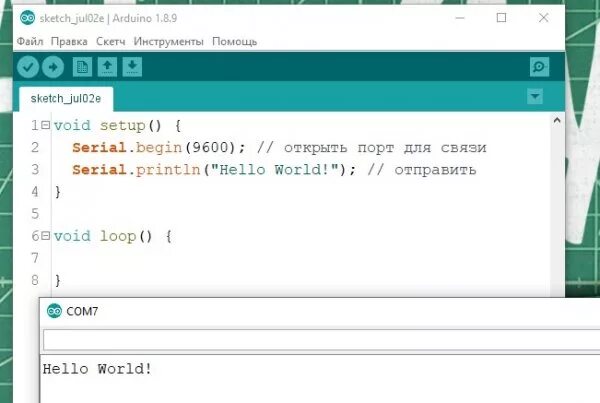Click the Serial Monitor send input field
The image size is (600, 403).
(321, 340)
